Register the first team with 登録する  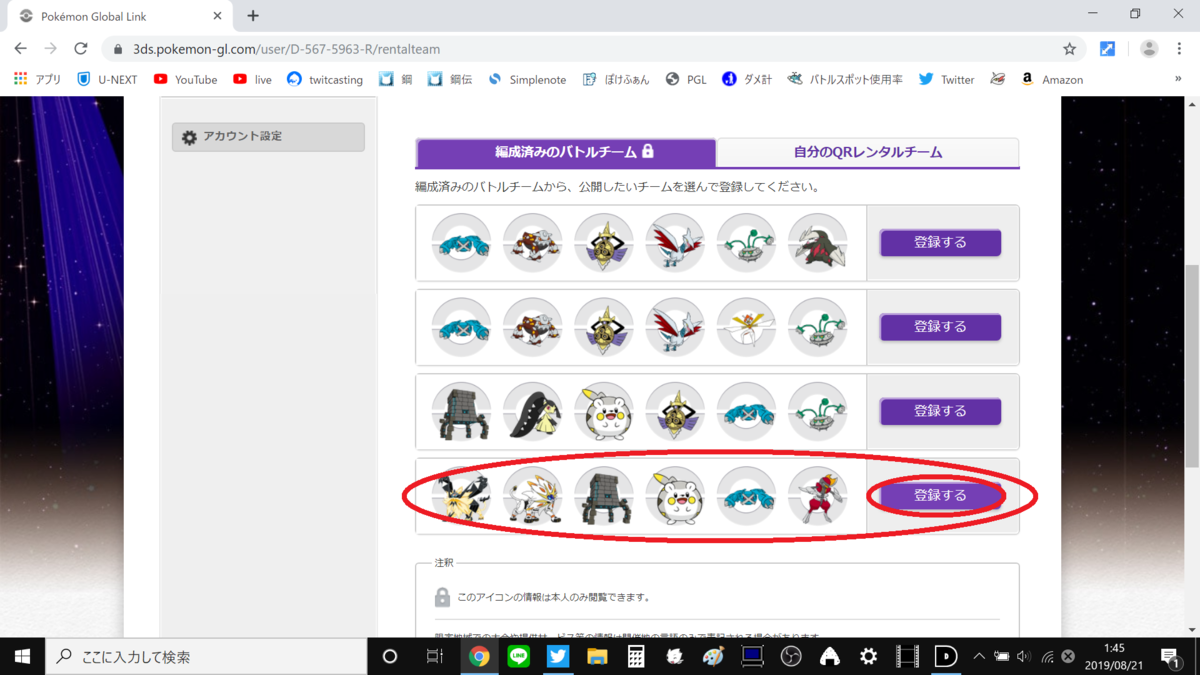tap(940, 243)
